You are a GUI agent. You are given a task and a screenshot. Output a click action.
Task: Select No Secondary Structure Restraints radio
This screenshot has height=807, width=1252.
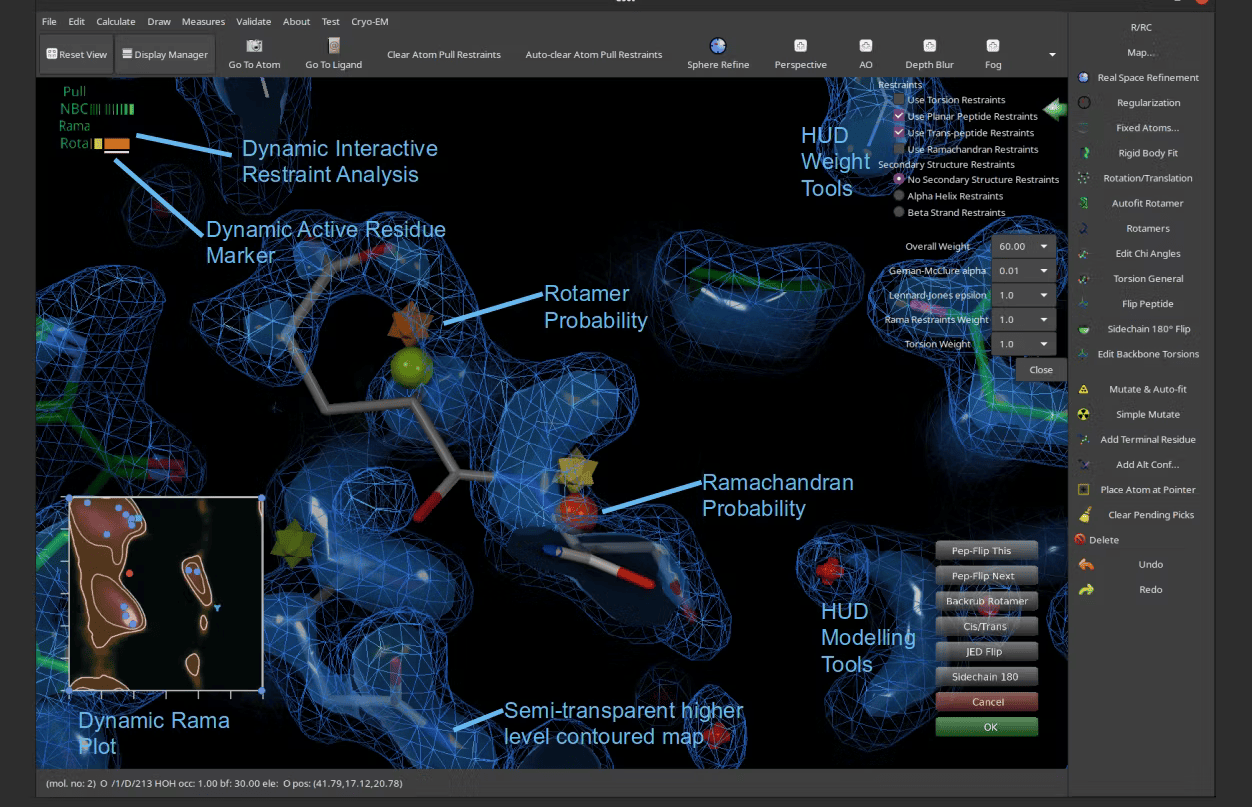tap(899, 180)
